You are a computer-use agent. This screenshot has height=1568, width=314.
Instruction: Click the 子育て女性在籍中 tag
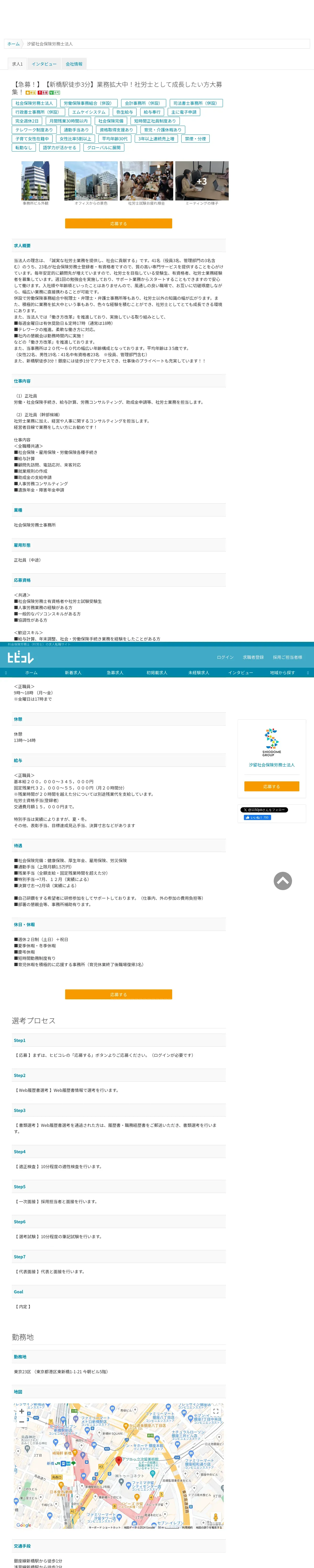pyautogui.click(x=32, y=139)
